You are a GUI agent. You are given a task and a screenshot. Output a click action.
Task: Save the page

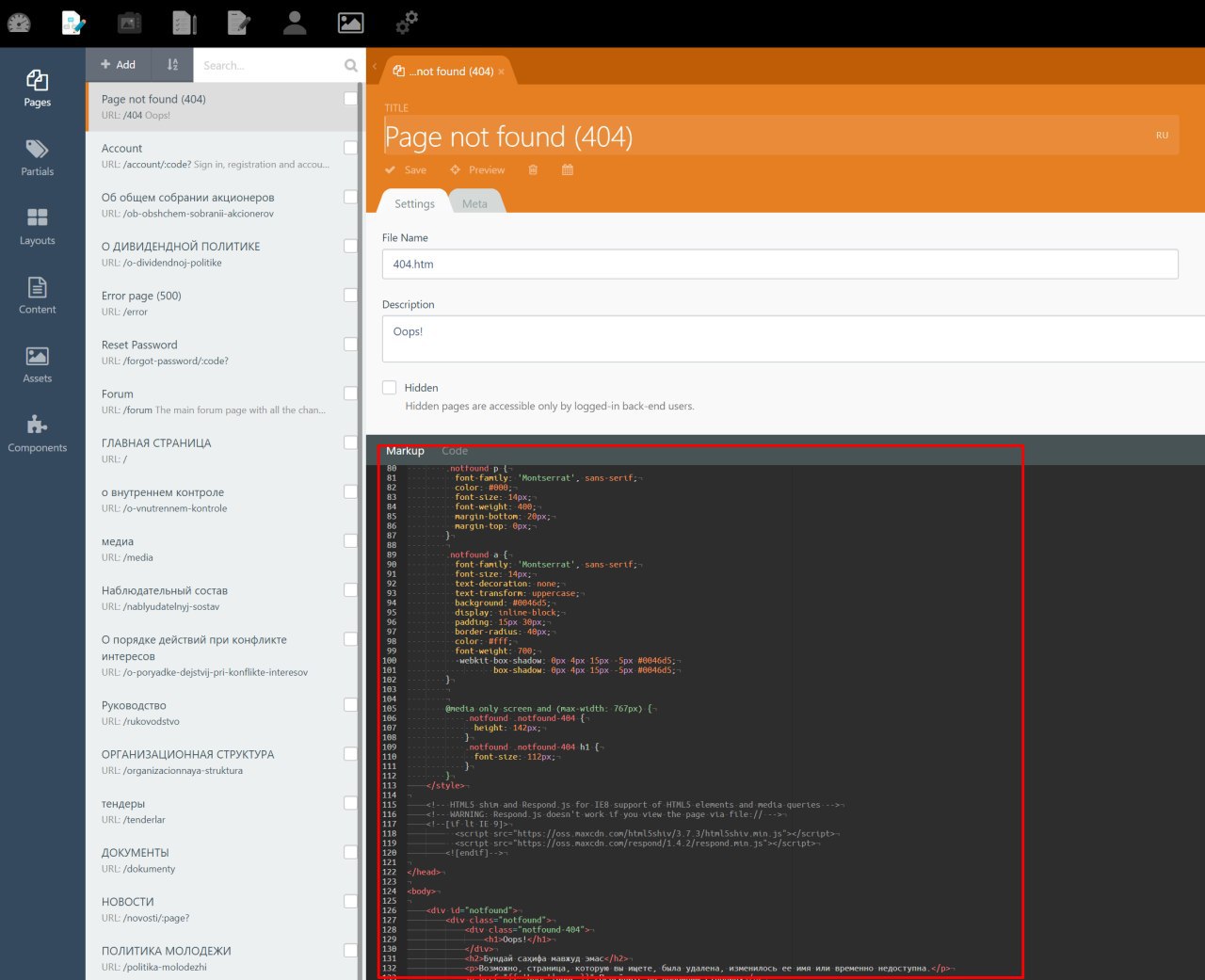pyautogui.click(x=406, y=170)
